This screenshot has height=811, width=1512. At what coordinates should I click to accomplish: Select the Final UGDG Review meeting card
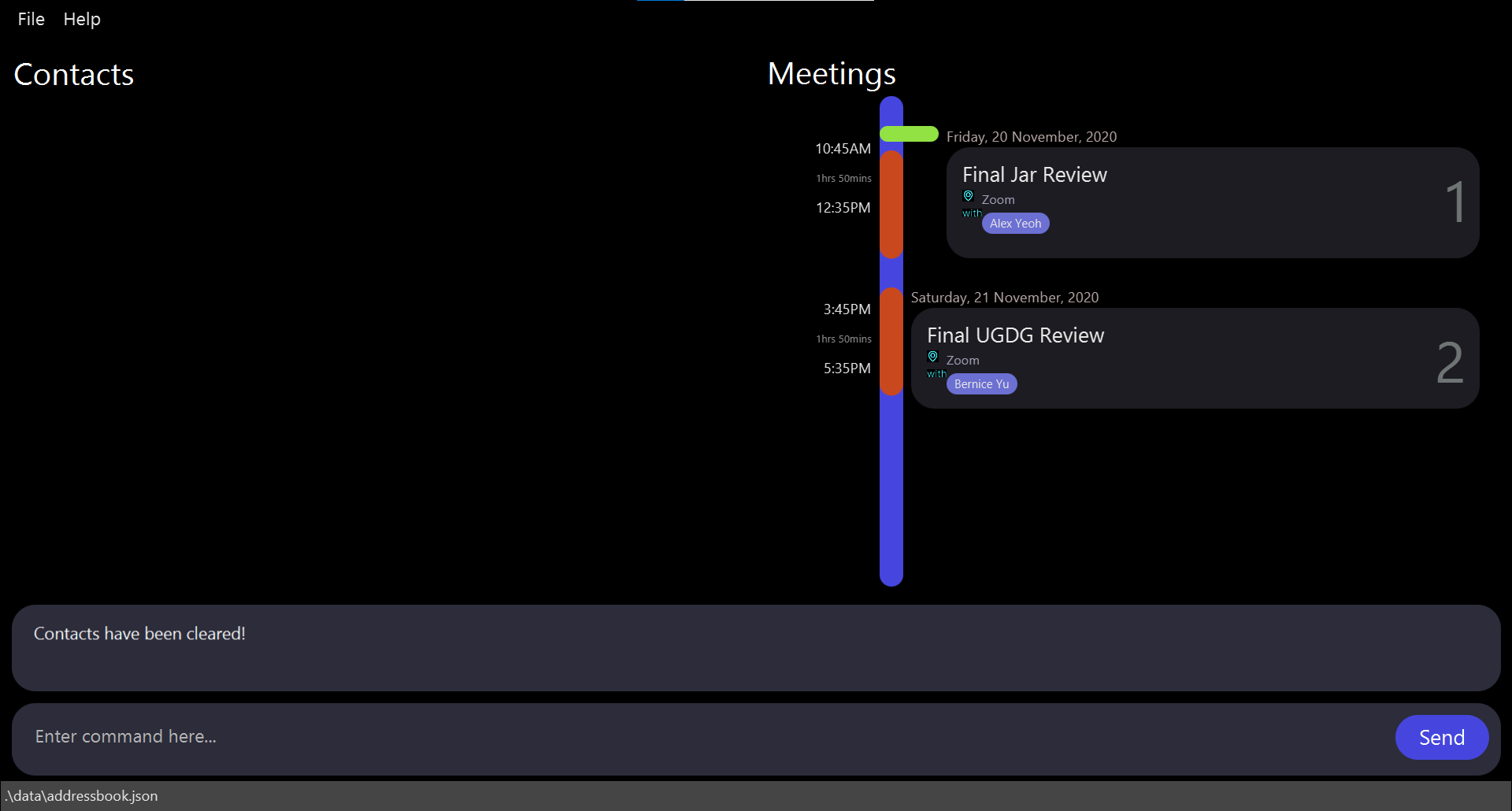(1195, 358)
